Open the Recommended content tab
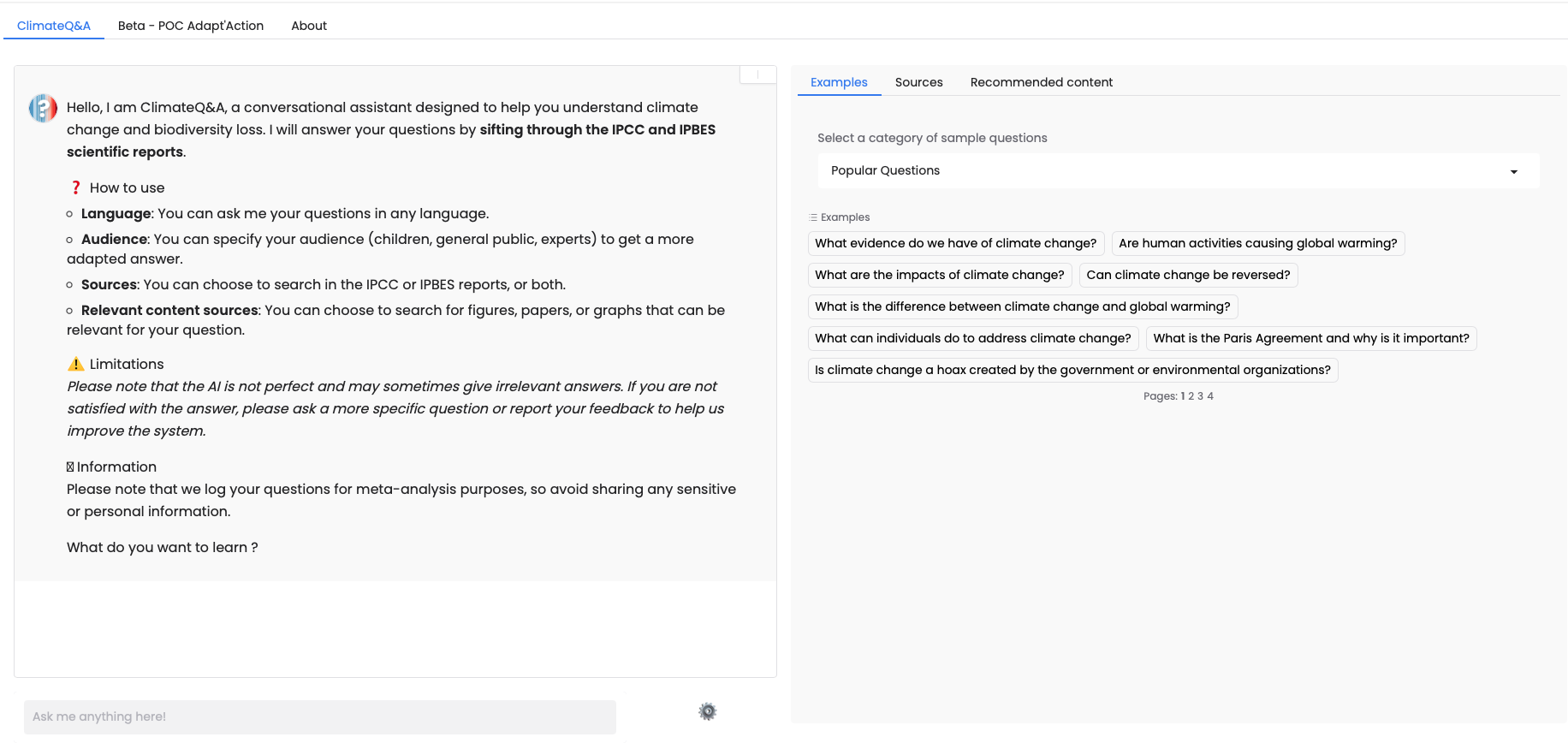1568x743 pixels. coord(1041,82)
